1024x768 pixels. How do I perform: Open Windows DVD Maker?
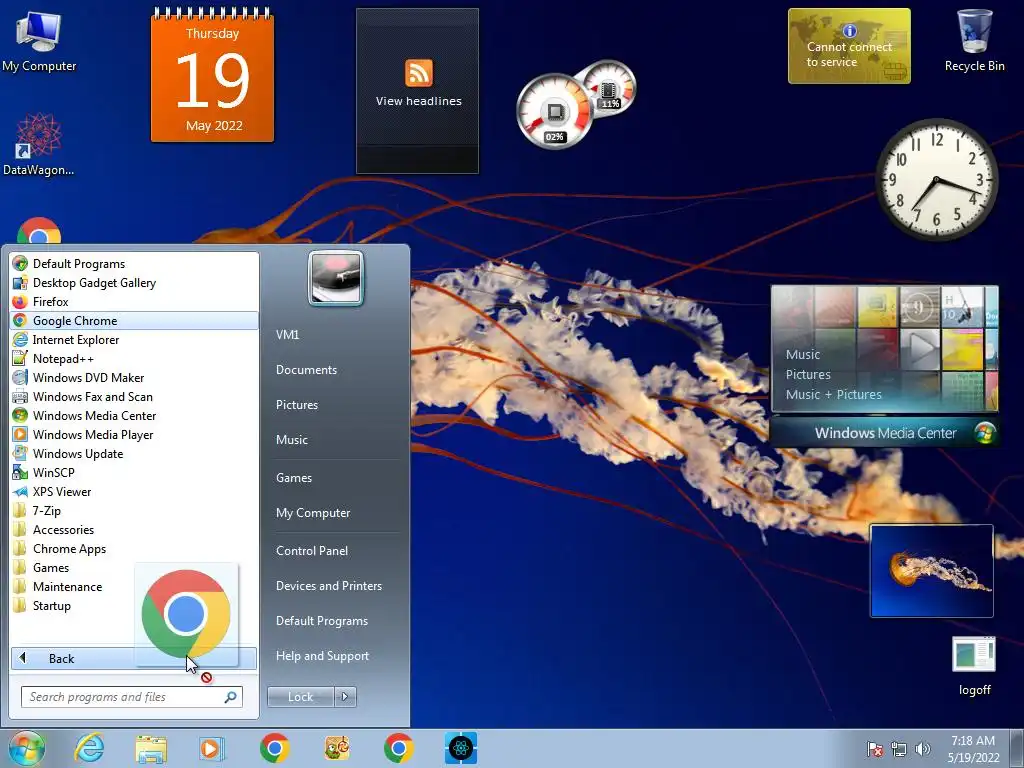pyautogui.click(x=135, y=377)
